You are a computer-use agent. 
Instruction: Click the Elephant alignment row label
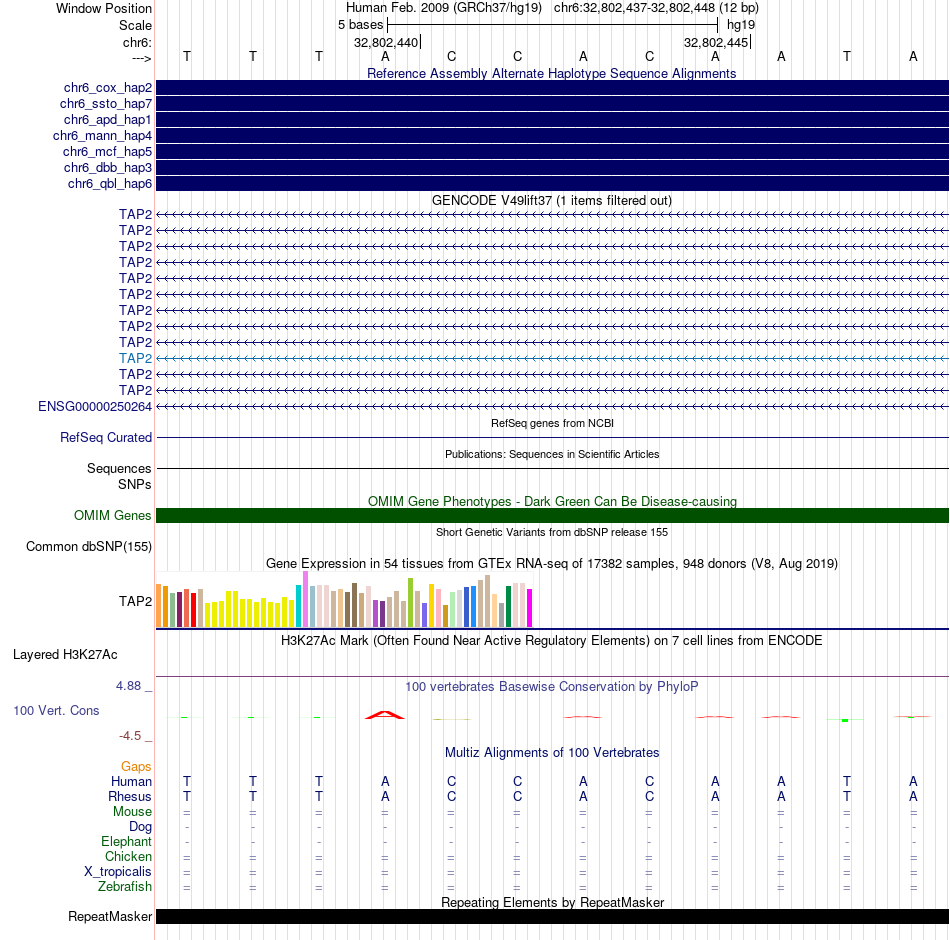[x=127, y=842]
